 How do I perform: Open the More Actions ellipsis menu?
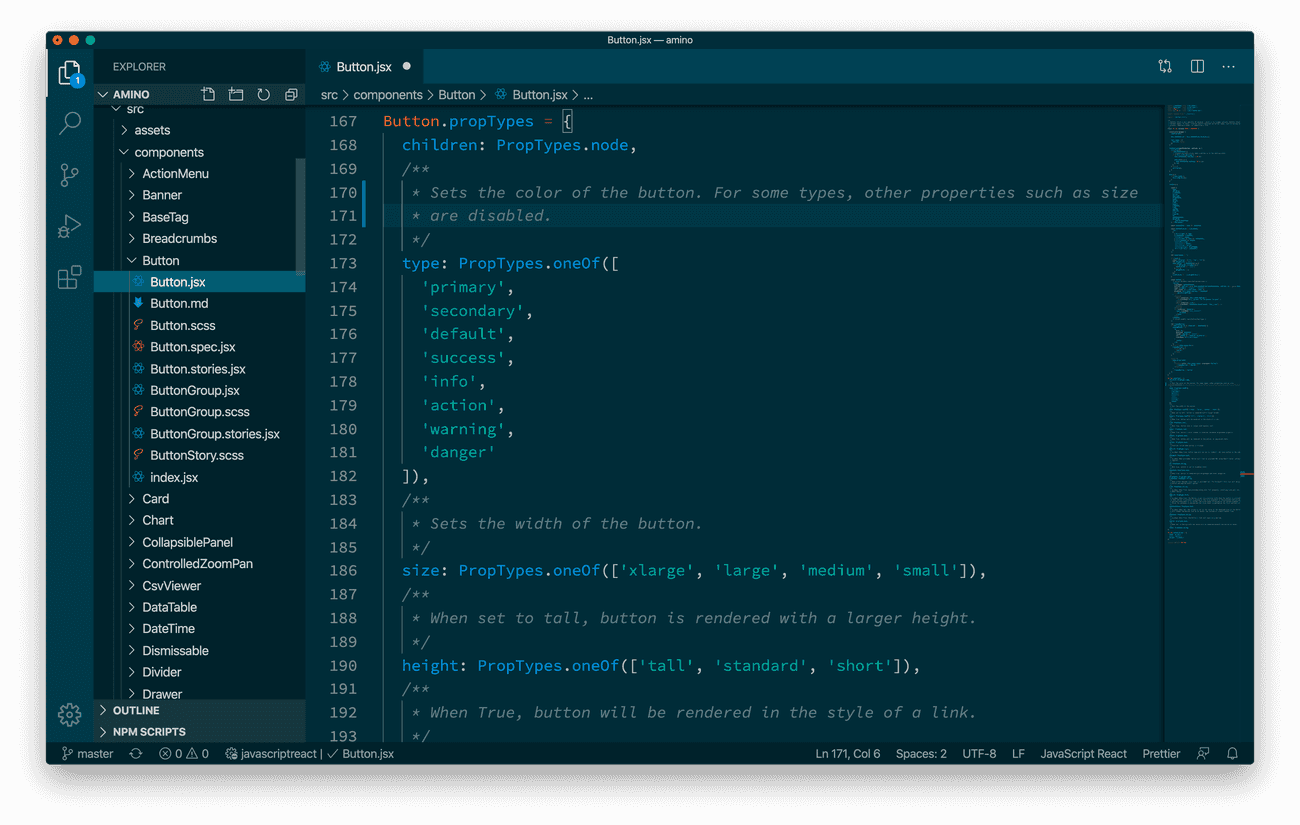(1228, 66)
